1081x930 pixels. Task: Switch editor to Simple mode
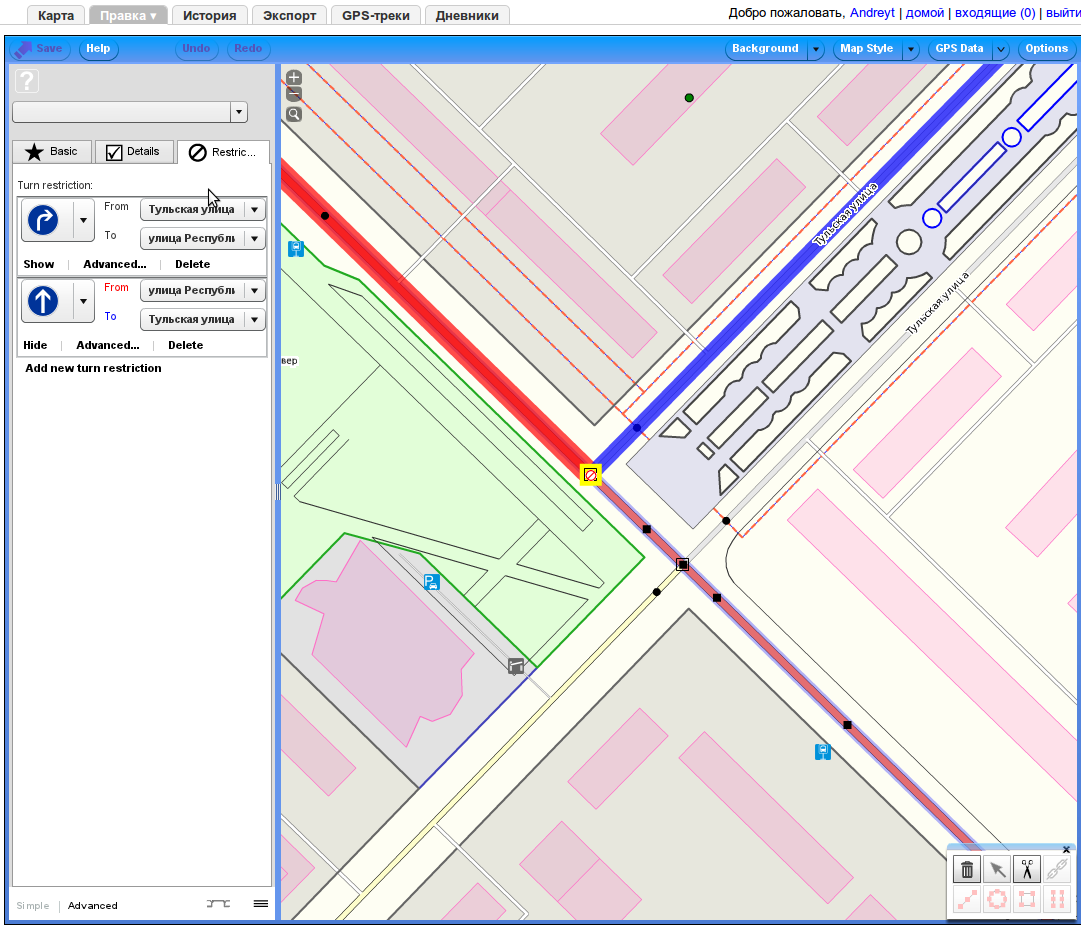(32, 906)
